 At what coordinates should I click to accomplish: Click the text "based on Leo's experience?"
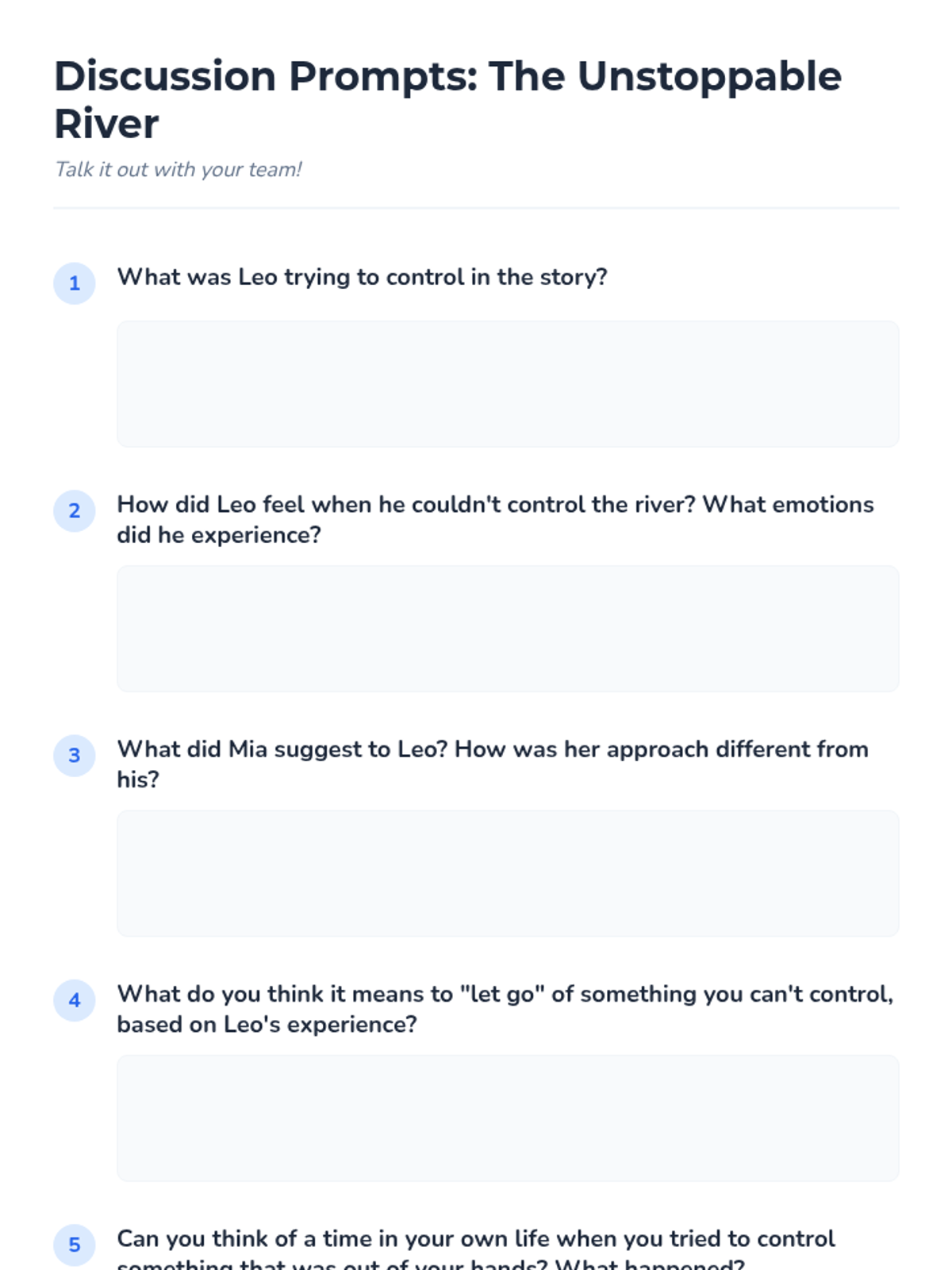[267, 1025]
